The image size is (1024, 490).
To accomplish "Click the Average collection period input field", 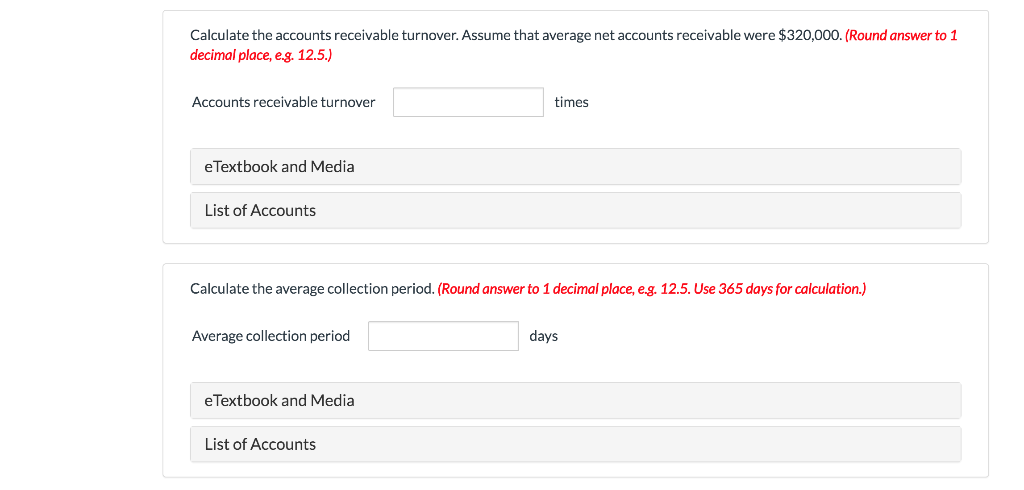I will pos(443,336).
